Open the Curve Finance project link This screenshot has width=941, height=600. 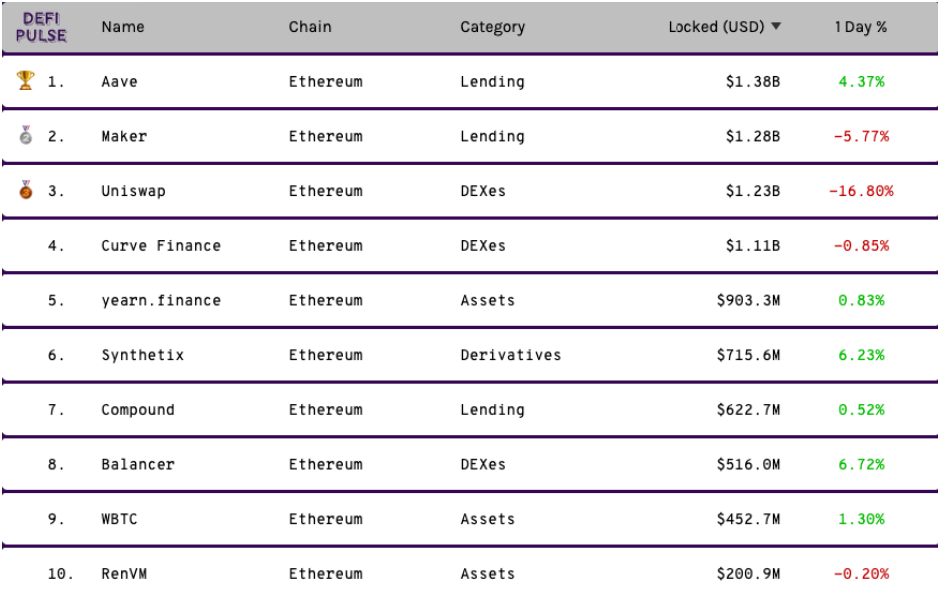161,245
